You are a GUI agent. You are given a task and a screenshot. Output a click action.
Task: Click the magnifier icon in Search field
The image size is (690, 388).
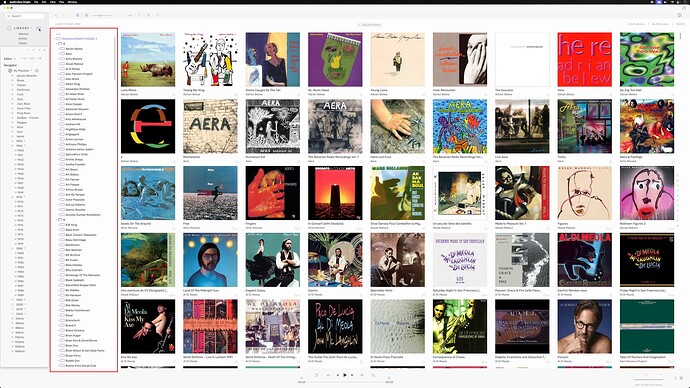9,16
